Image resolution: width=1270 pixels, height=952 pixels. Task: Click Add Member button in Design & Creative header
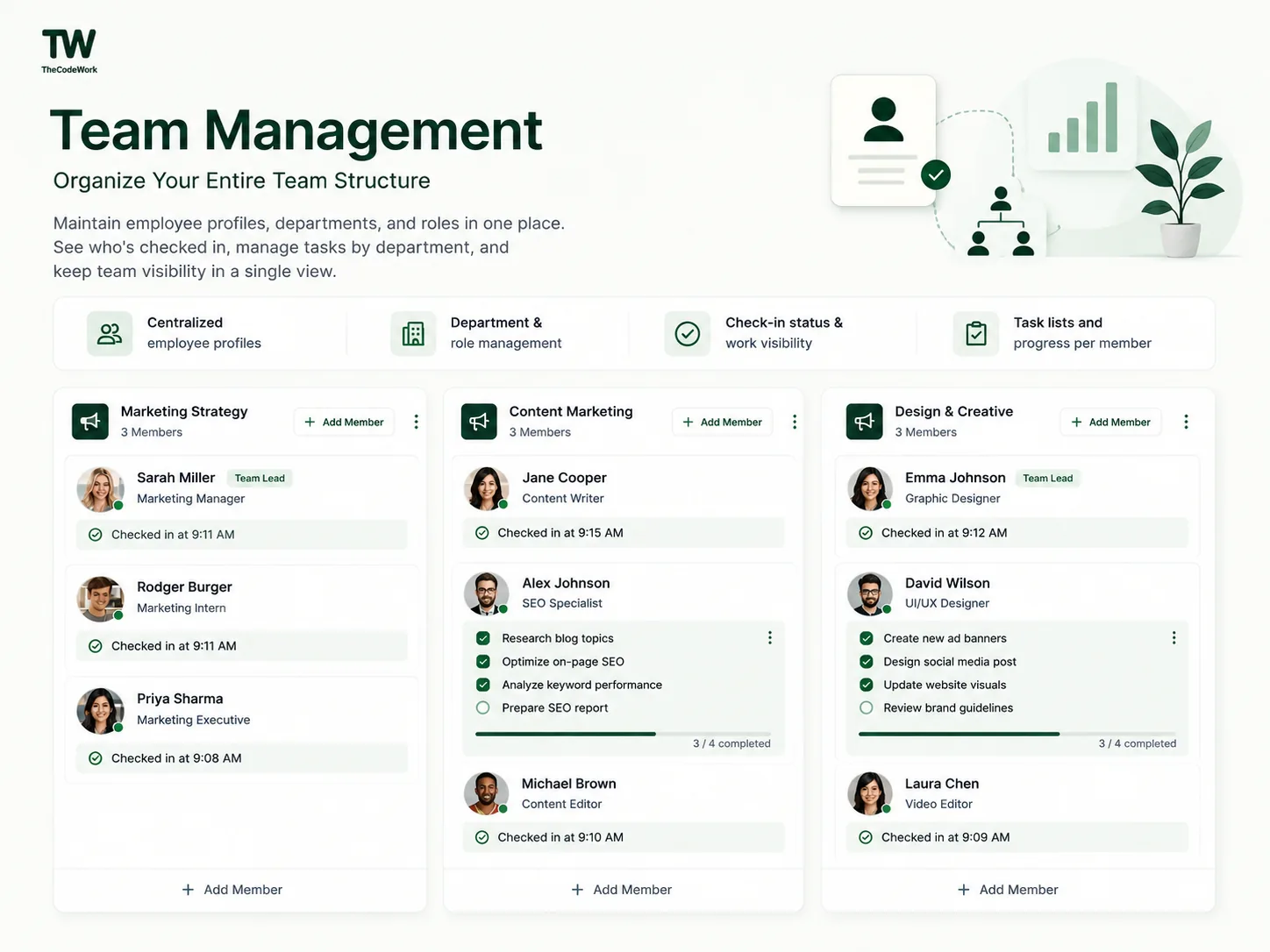1110,422
